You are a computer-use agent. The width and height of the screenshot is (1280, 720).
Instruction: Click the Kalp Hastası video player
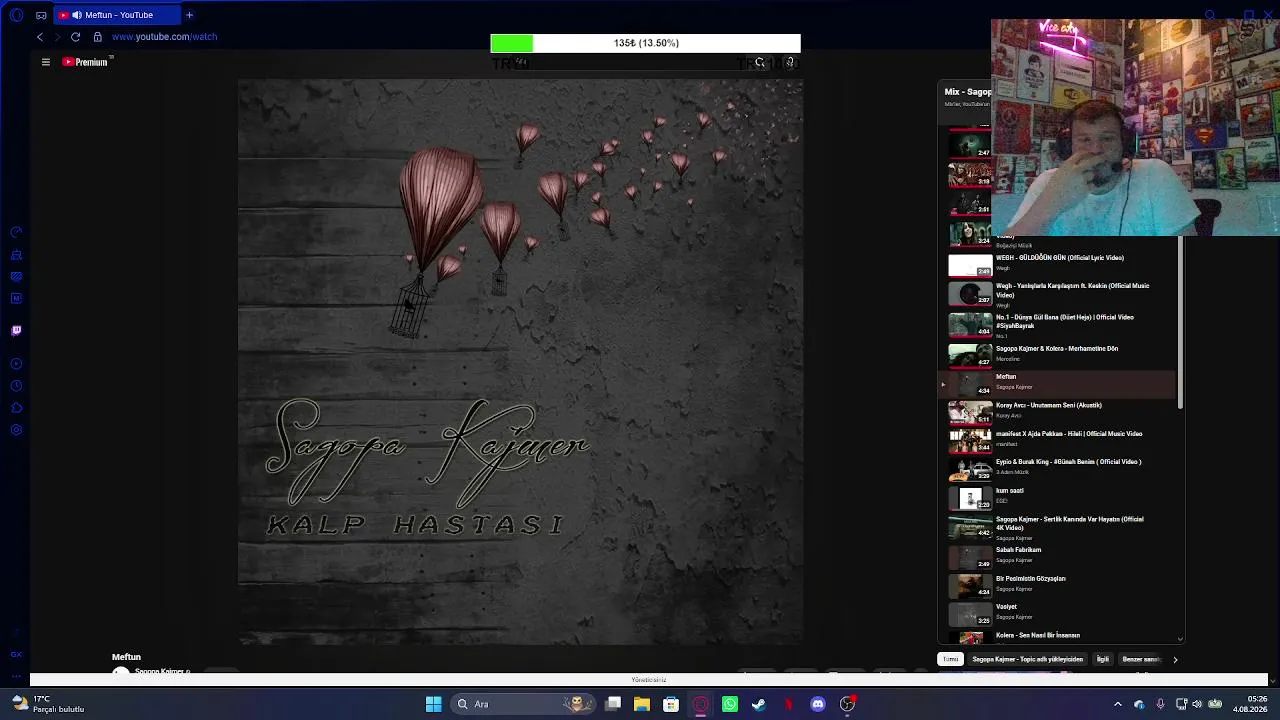(520, 363)
